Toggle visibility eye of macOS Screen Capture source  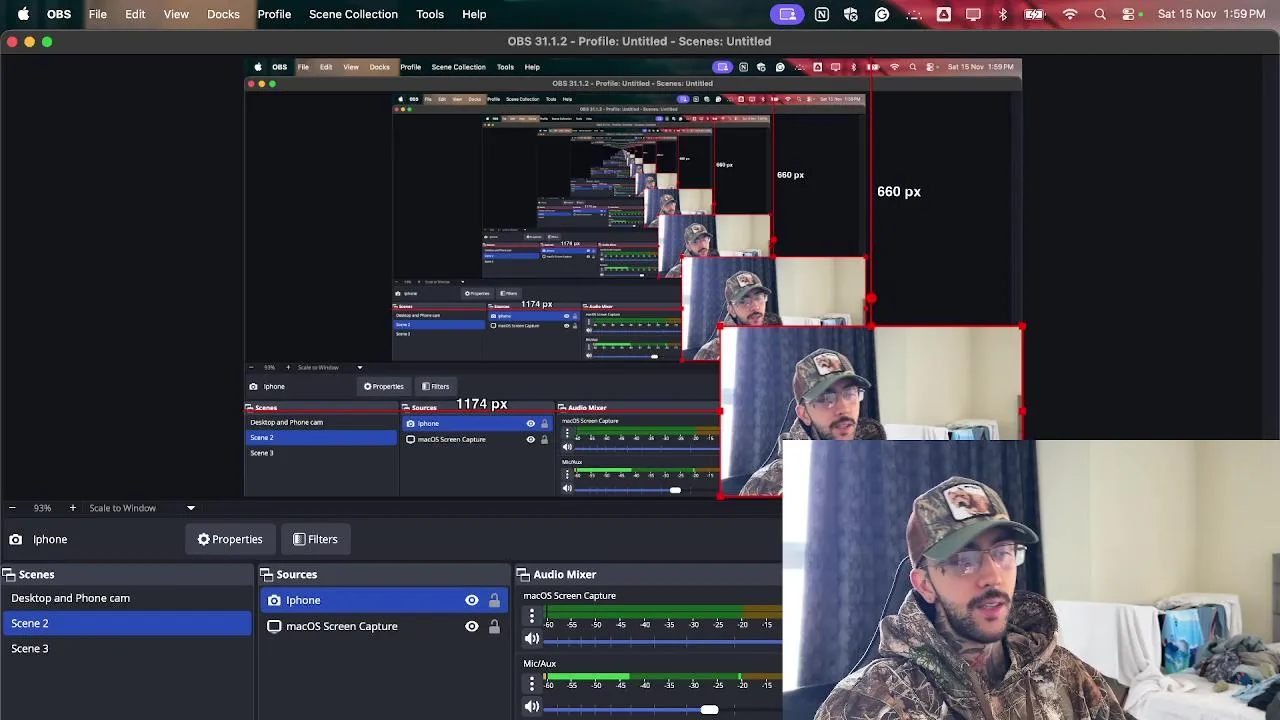pos(472,626)
